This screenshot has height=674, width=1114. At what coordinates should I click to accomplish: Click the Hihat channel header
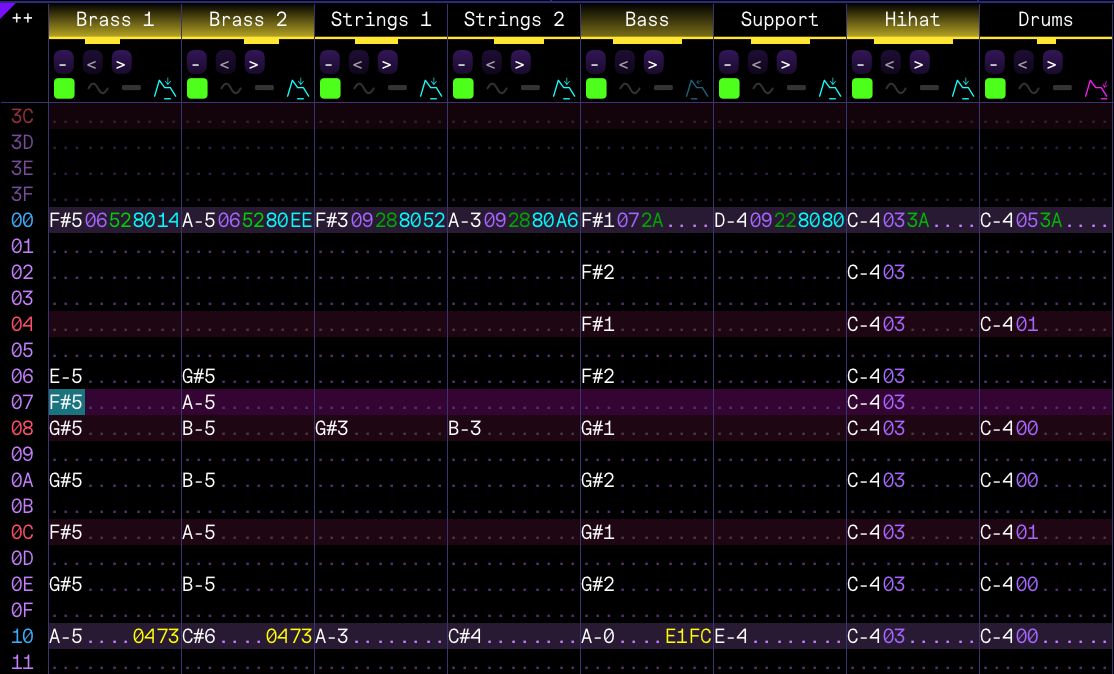pyautogui.click(x=912, y=20)
